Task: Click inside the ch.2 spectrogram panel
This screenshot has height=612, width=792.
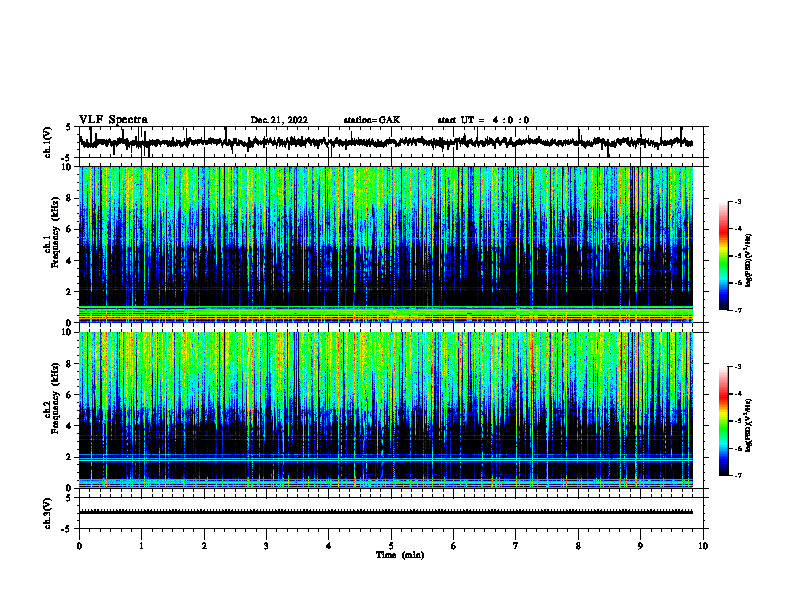Action: pyautogui.click(x=386, y=410)
